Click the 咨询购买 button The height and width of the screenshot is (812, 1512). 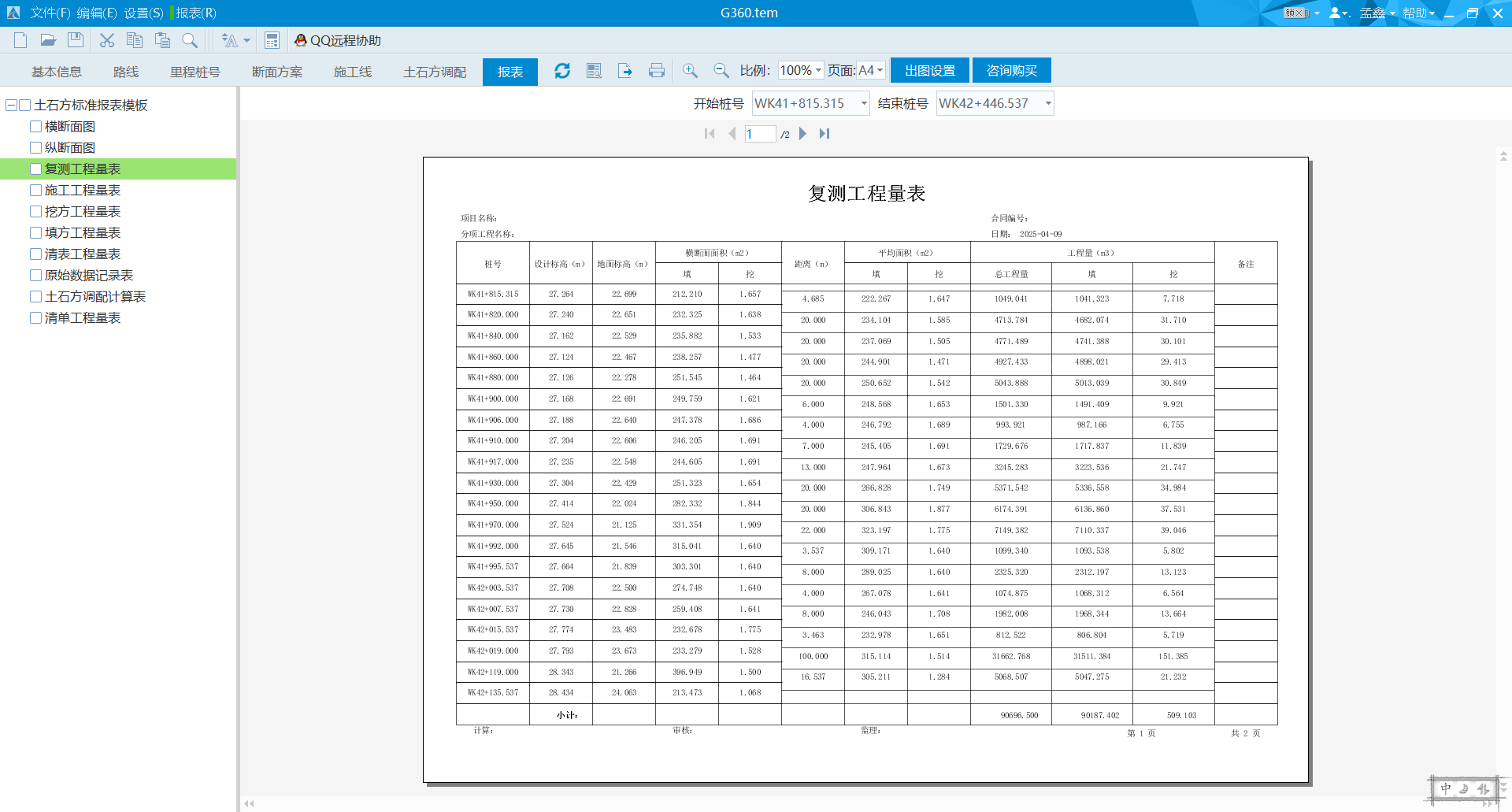click(1012, 71)
